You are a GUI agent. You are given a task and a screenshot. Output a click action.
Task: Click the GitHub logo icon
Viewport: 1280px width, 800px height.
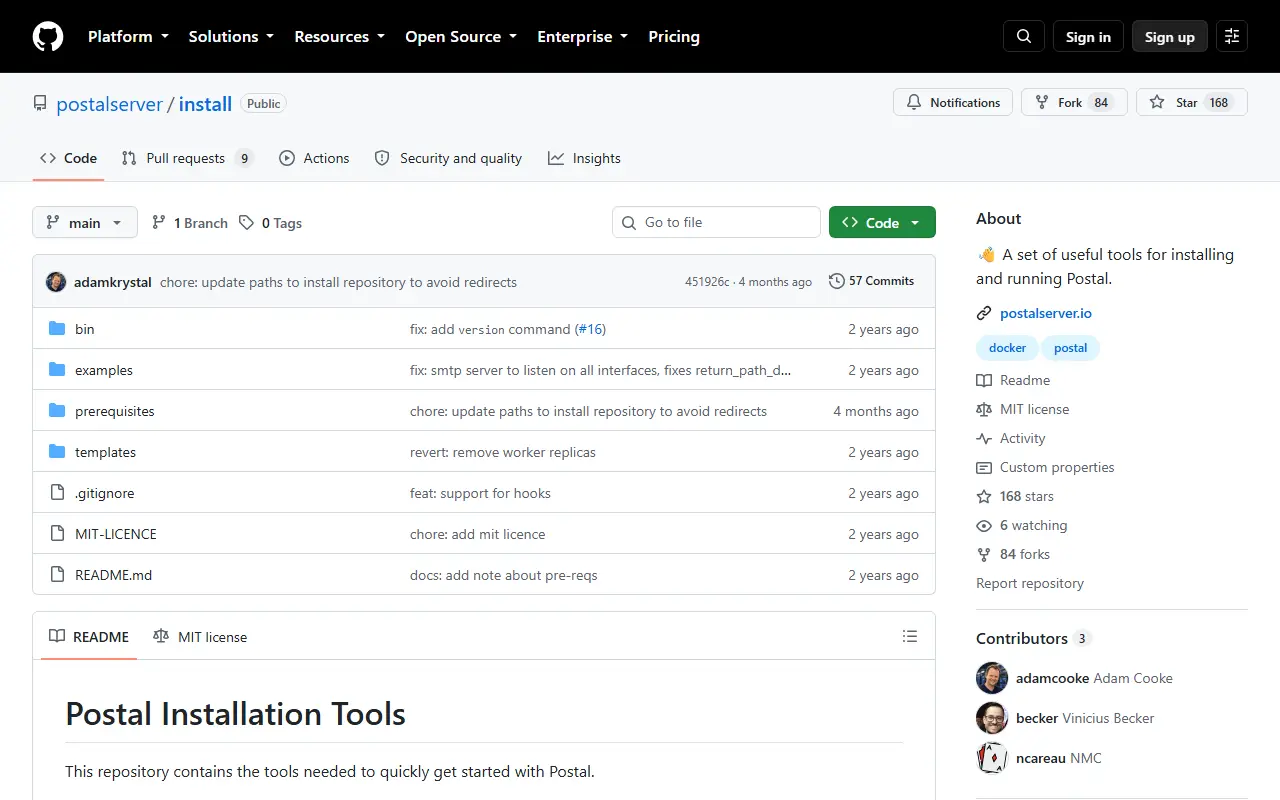click(48, 37)
